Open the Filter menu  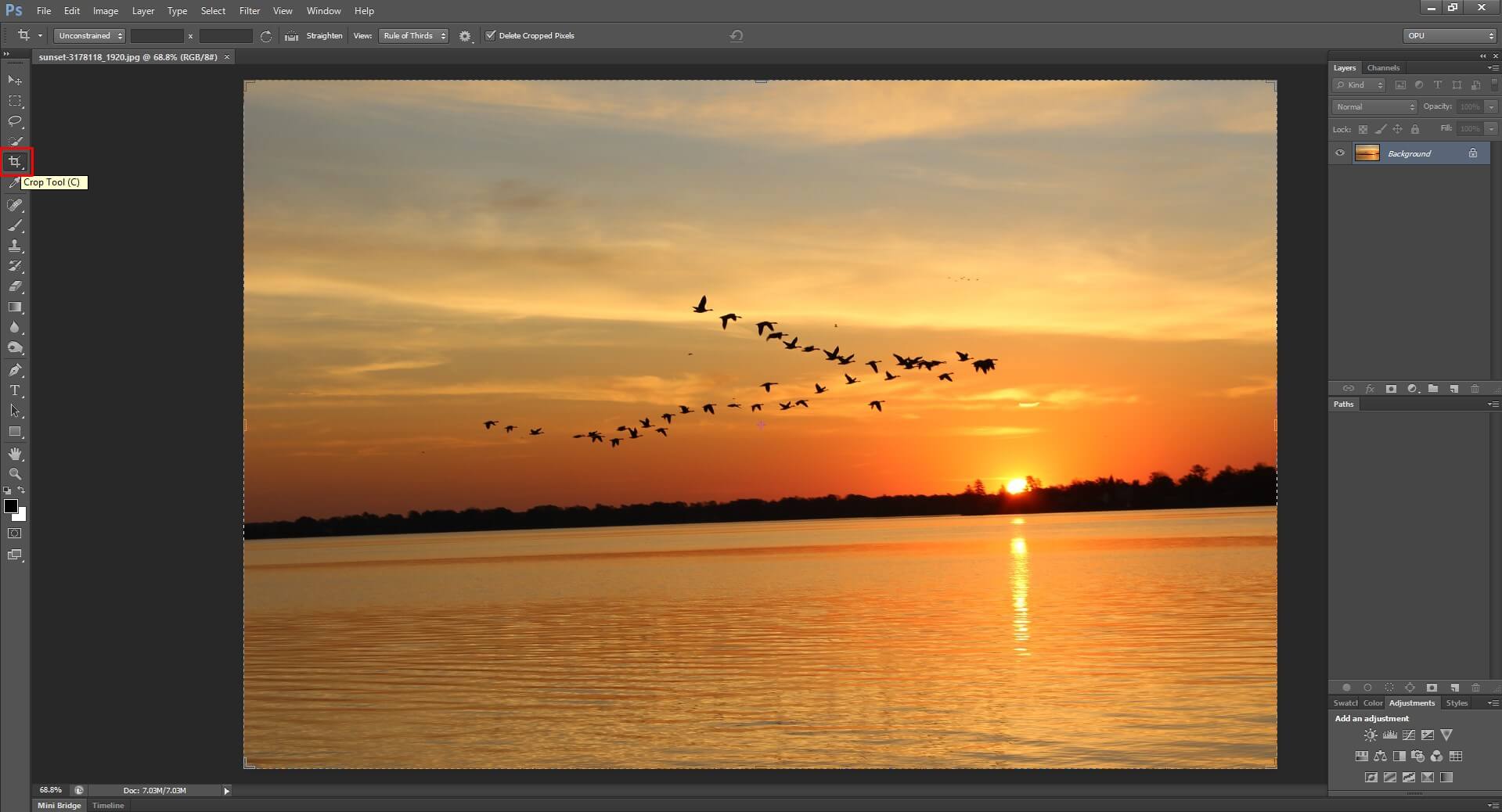coord(249,10)
